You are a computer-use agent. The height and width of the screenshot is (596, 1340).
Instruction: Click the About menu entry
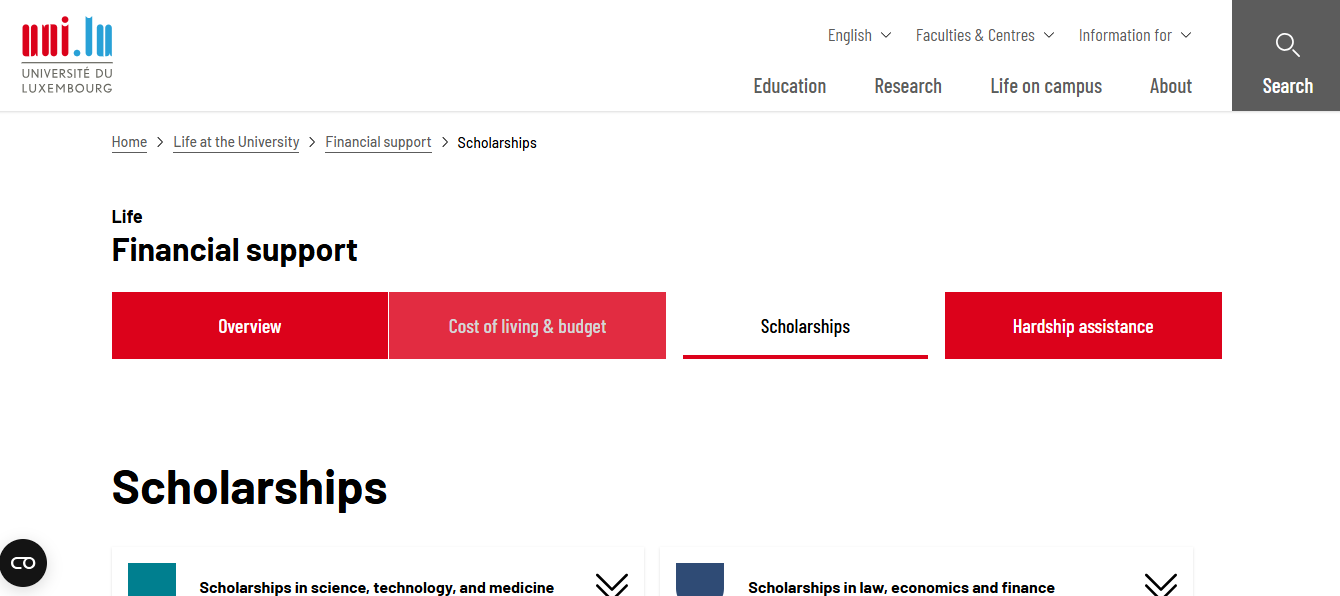tap(1170, 86)
